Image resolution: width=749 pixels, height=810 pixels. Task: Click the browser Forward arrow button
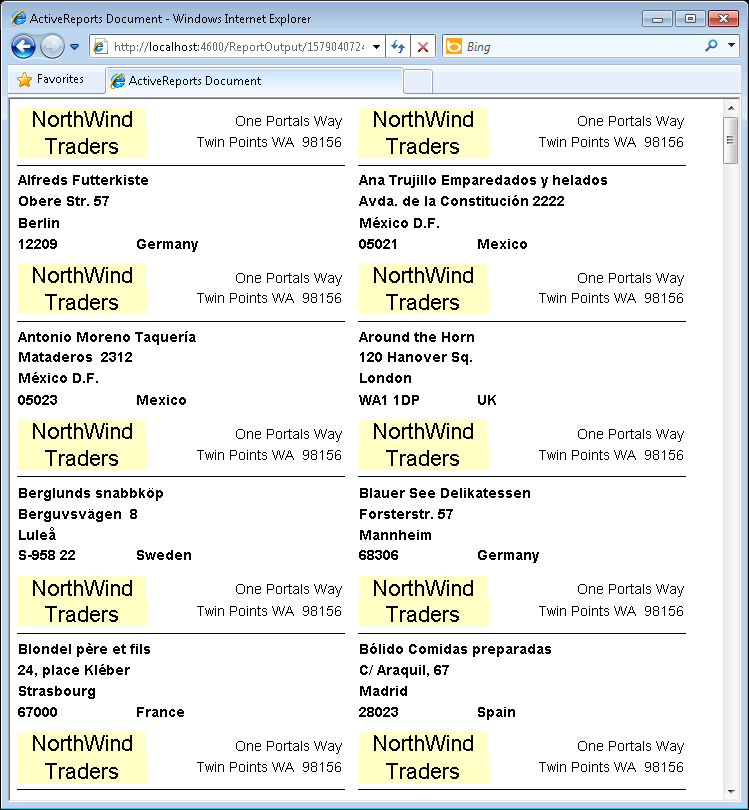pos(52,47)
